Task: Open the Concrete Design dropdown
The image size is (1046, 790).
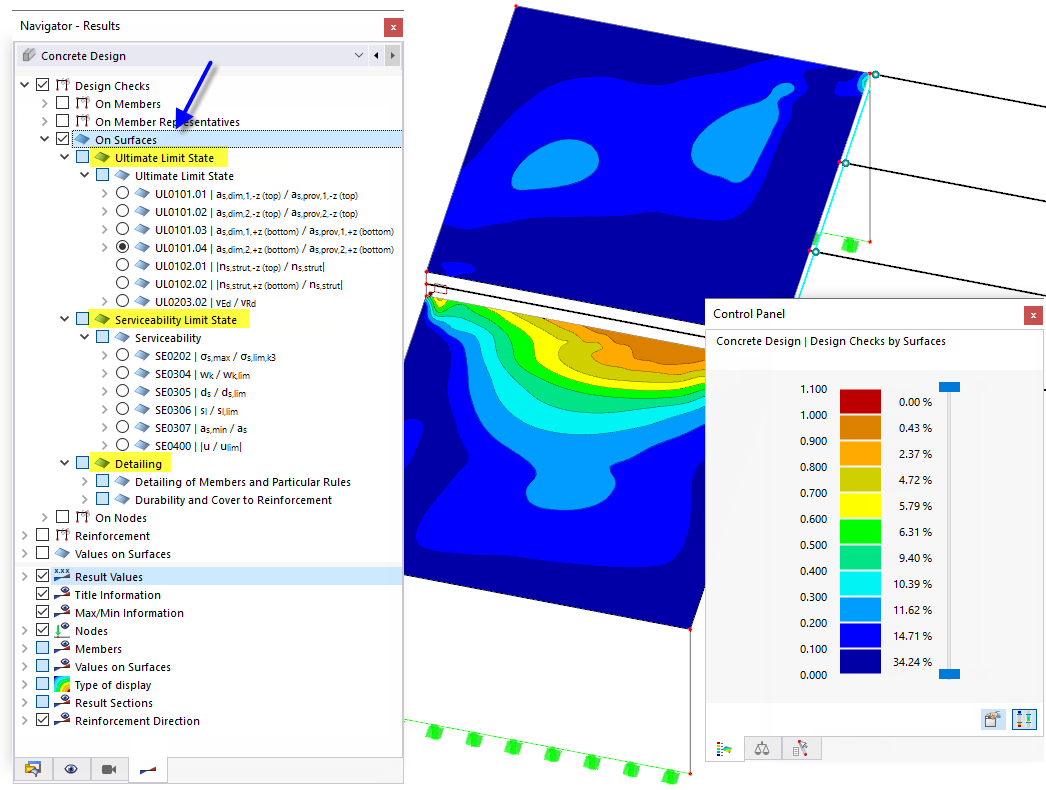Action: coord(359,55)
